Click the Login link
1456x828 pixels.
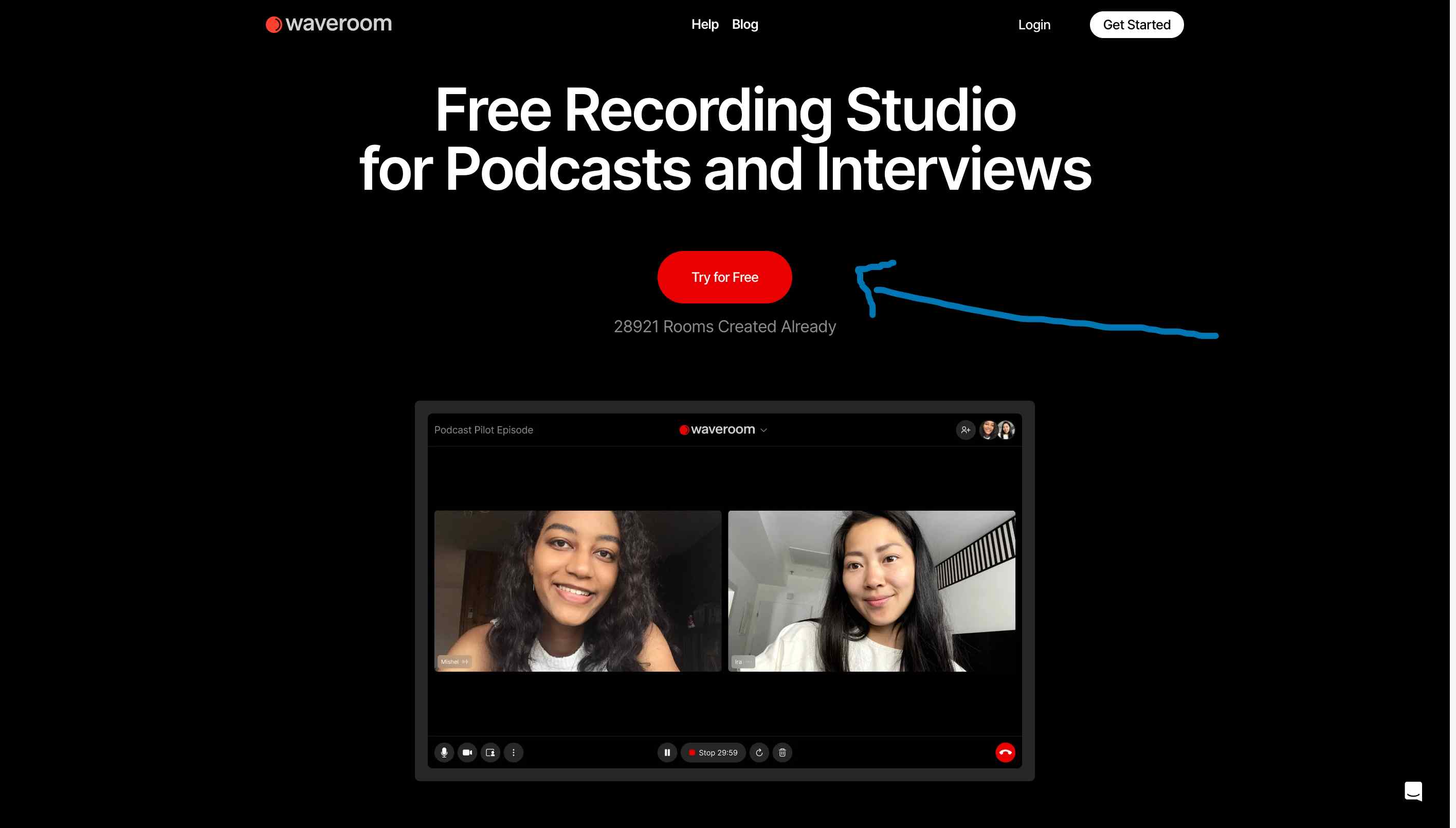click(x=1033, y=25)
